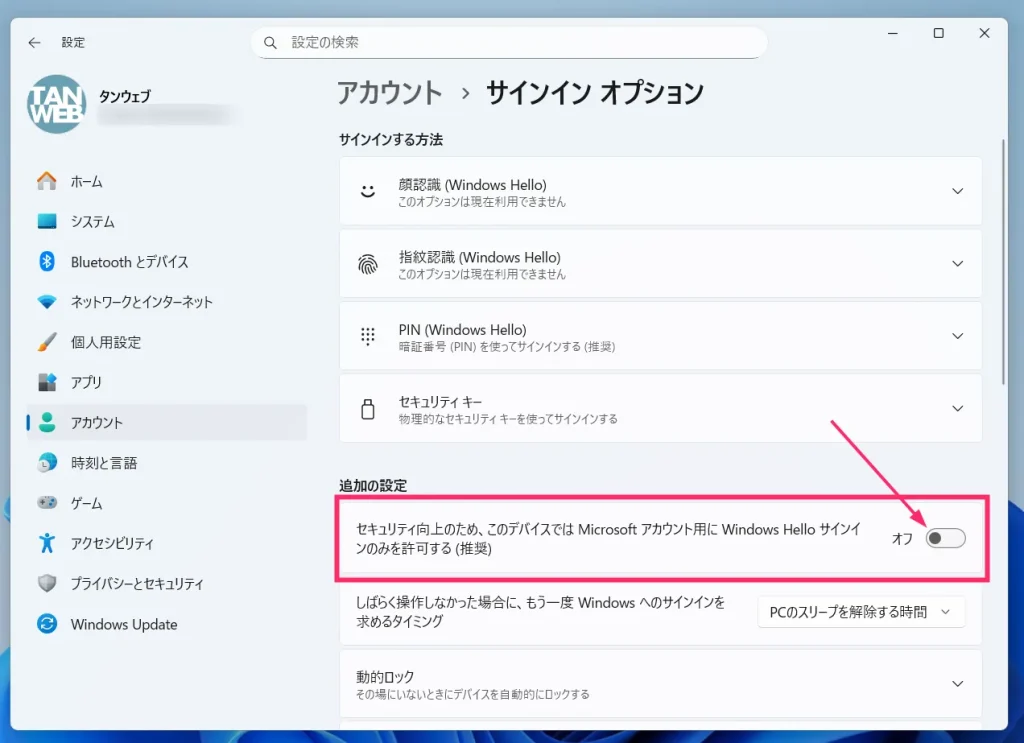Click しばらく操作しなかった場合に setting label
The width and height of the screenshot is (1024, 743).
click(x=540, y=612)
